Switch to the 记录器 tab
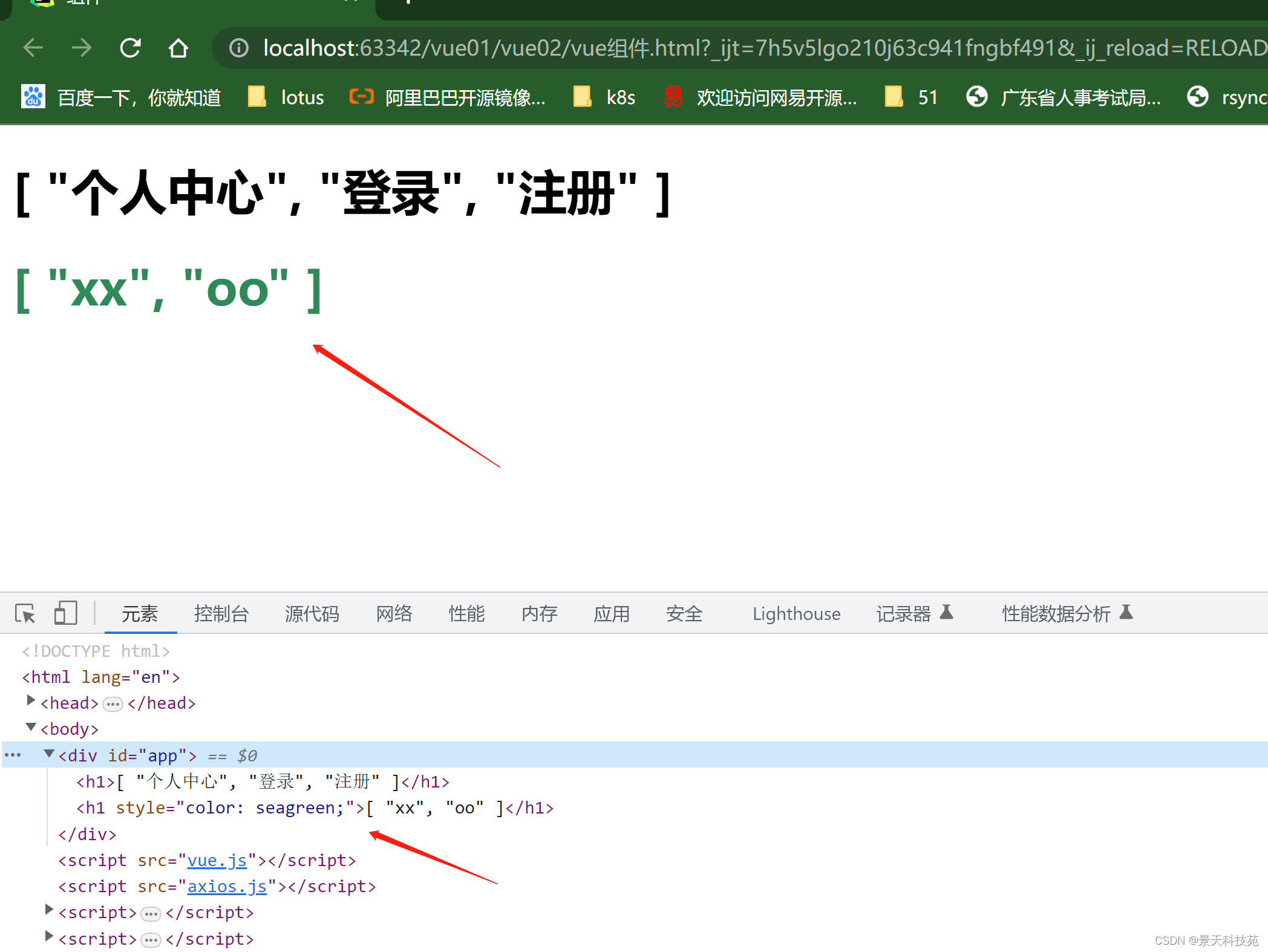This screenshot has height=952, width=1268. click(x=915, y=613)
